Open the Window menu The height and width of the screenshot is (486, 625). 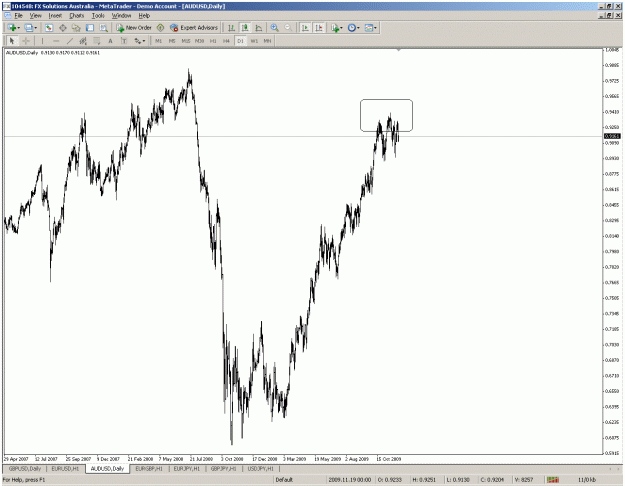click(121, 16)
